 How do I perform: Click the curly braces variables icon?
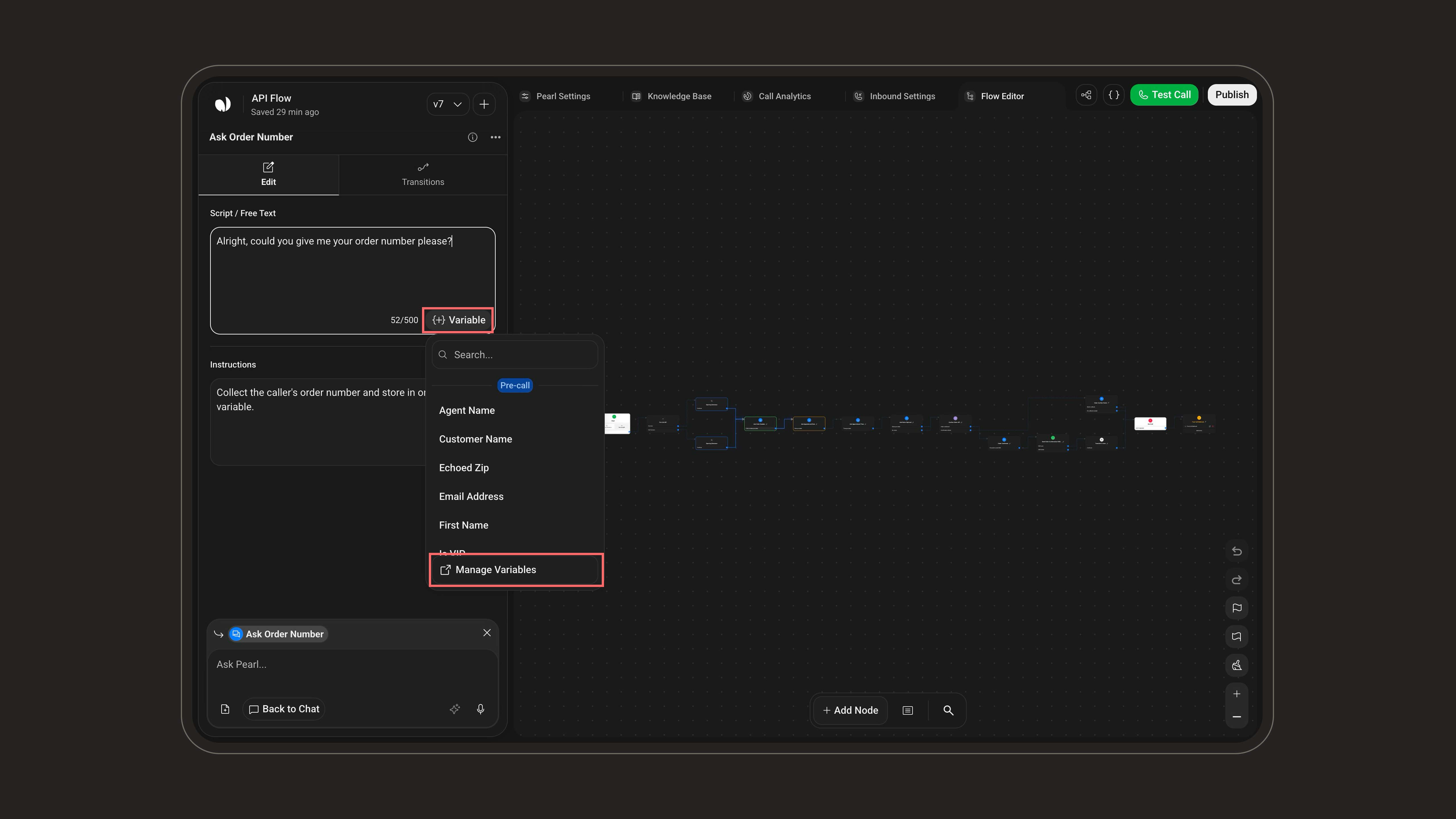click(x=1114, y=95)
